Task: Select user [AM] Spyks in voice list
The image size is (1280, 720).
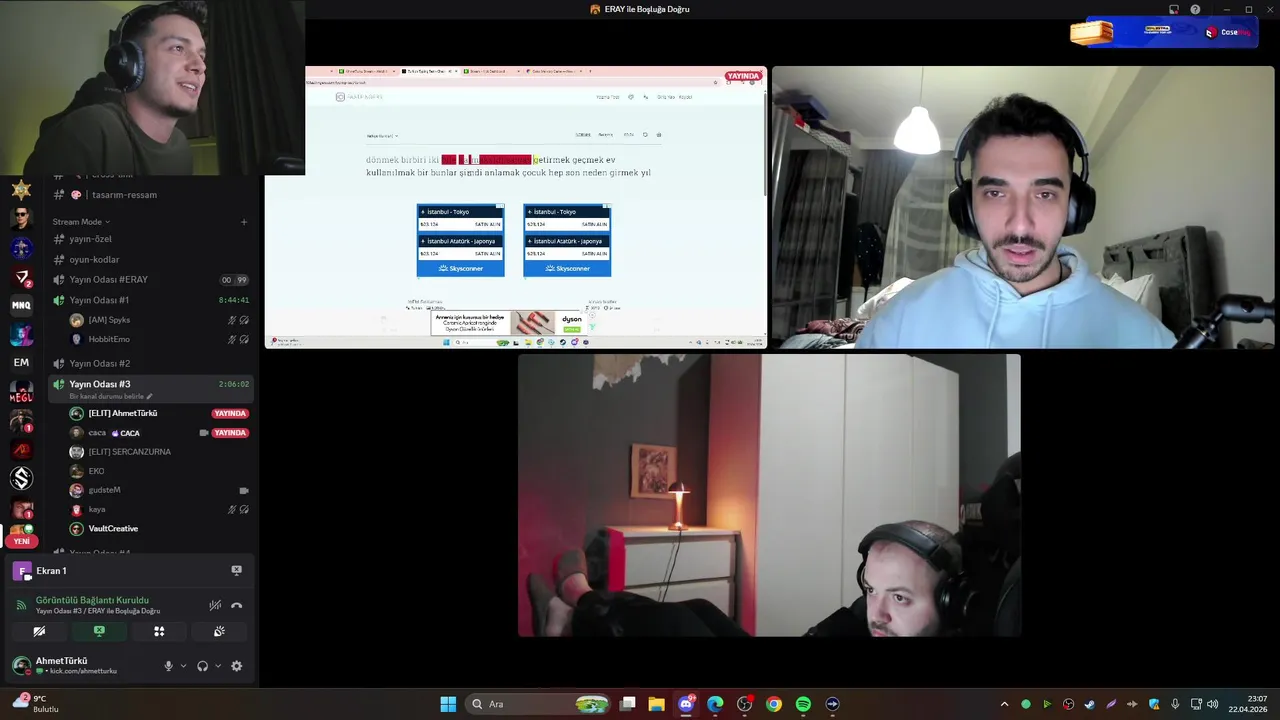Action: pyautogui.click(x=158, y=320)
